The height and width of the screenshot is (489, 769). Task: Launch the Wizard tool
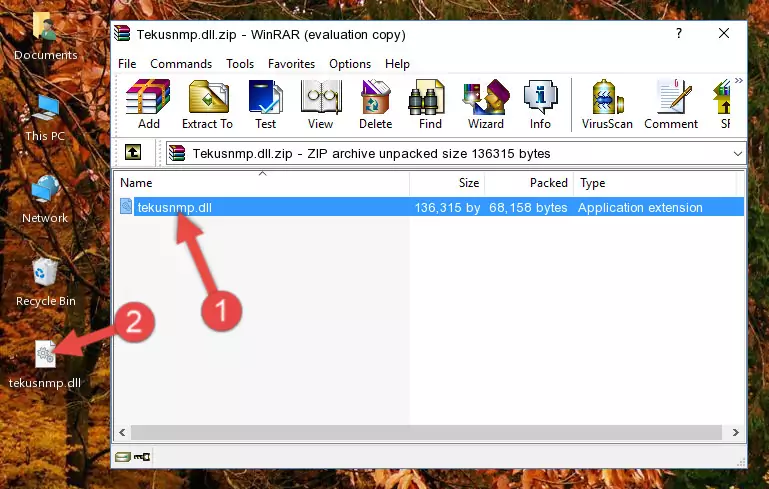[486, 104]
